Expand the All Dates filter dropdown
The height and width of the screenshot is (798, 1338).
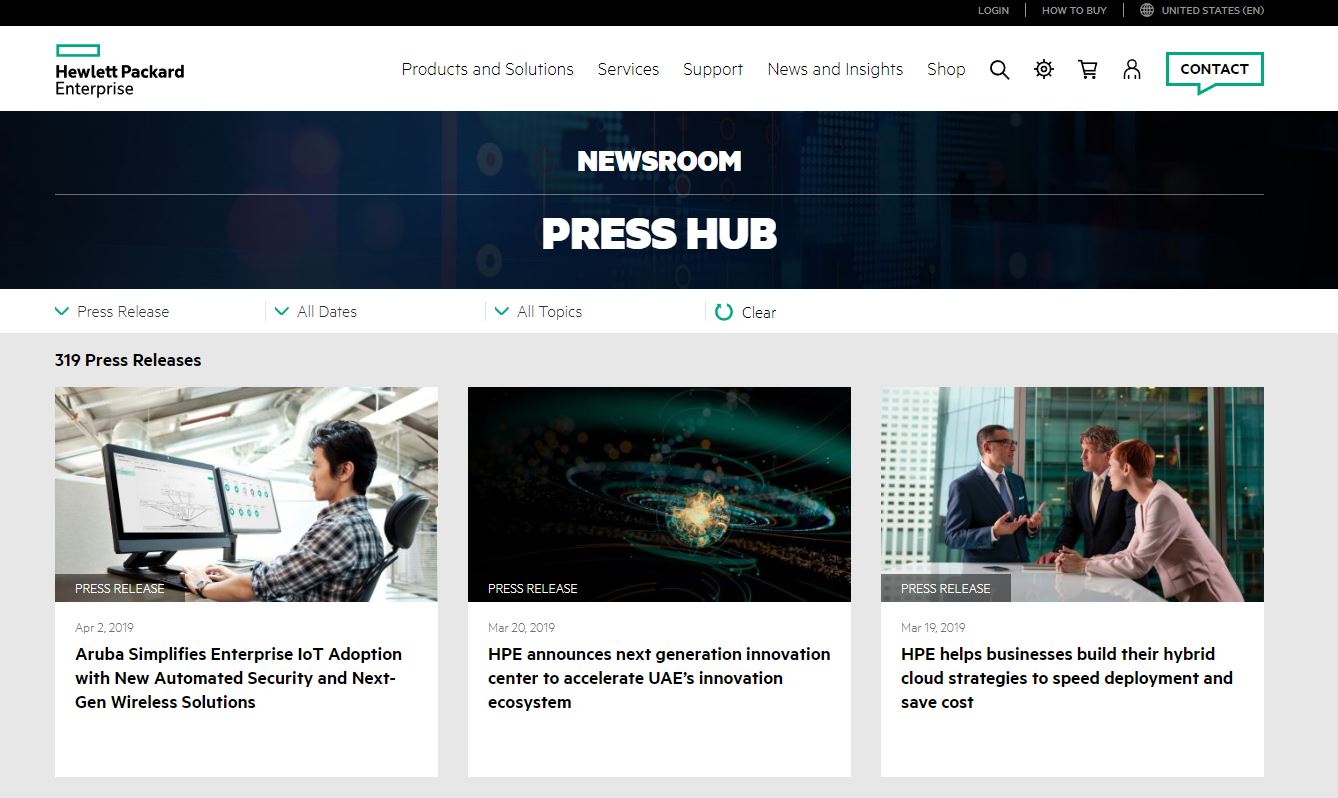click(x=316, y=312)
